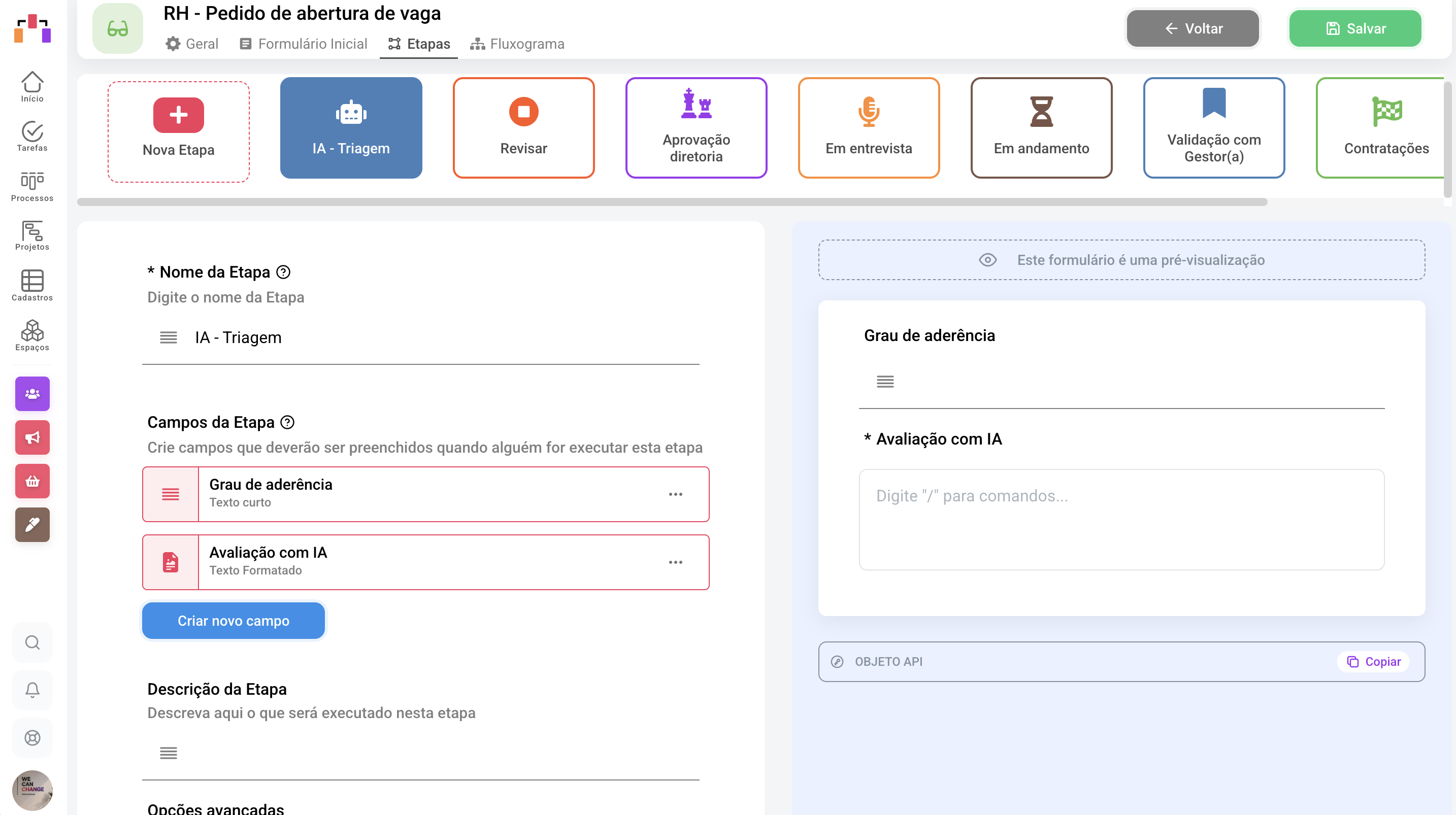Image resolution: width=1456 pixels, height=815 pixels.
Task: Click the red megaphone sidebar icon
Action: (32, 437)
